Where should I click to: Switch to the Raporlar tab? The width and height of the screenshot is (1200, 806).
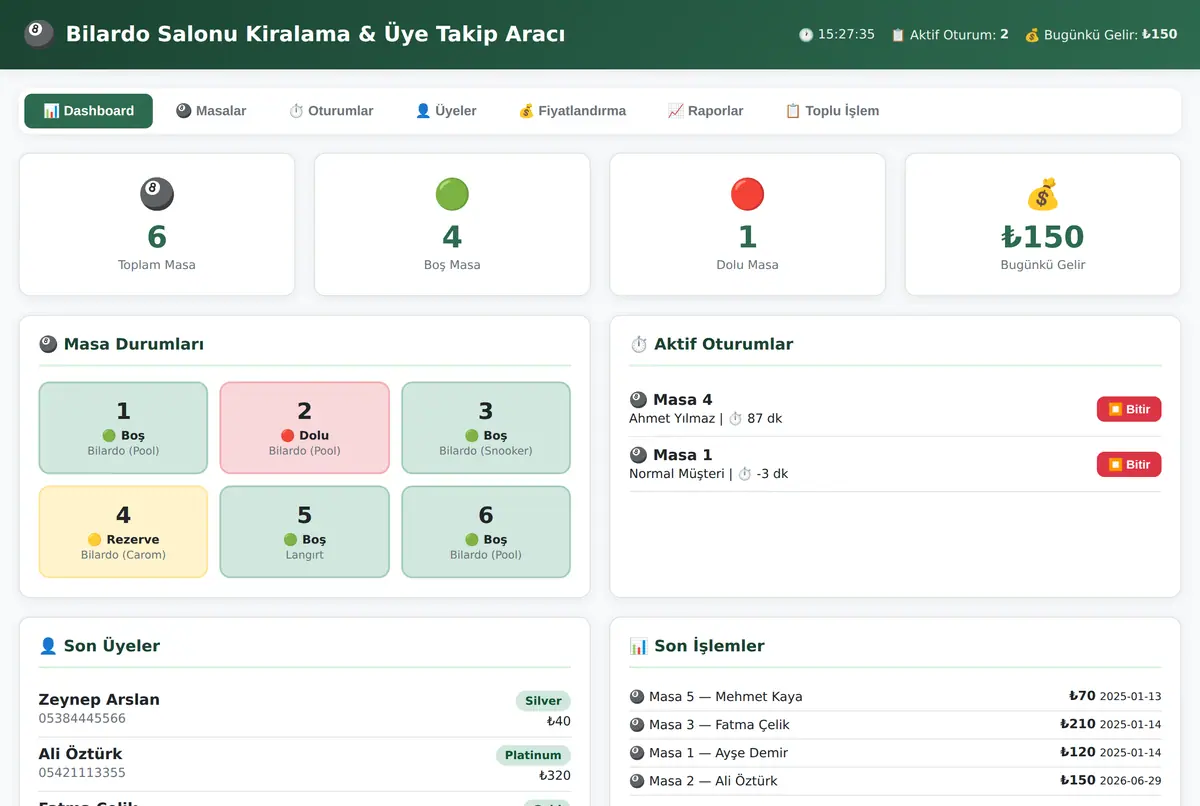click(x=706, y=111)
